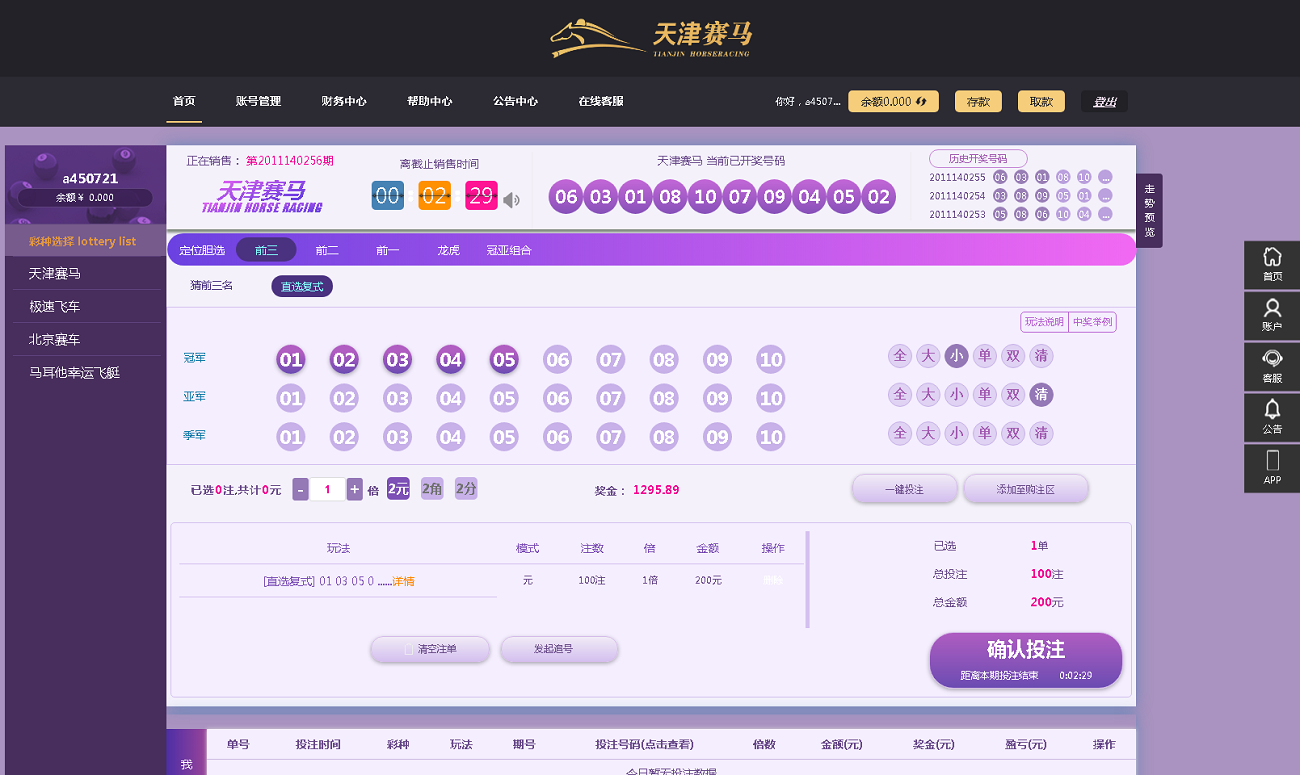
Task: Click the 天津赛马 horse logo at top
Action: [650, 39]
